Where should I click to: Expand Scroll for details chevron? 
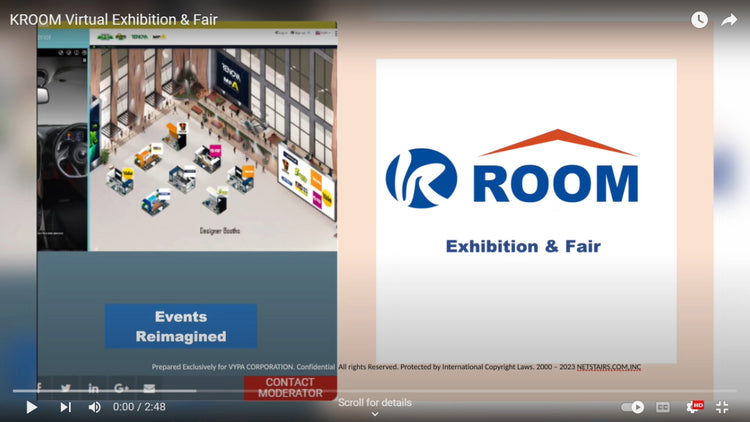click(x=375, y=414)
